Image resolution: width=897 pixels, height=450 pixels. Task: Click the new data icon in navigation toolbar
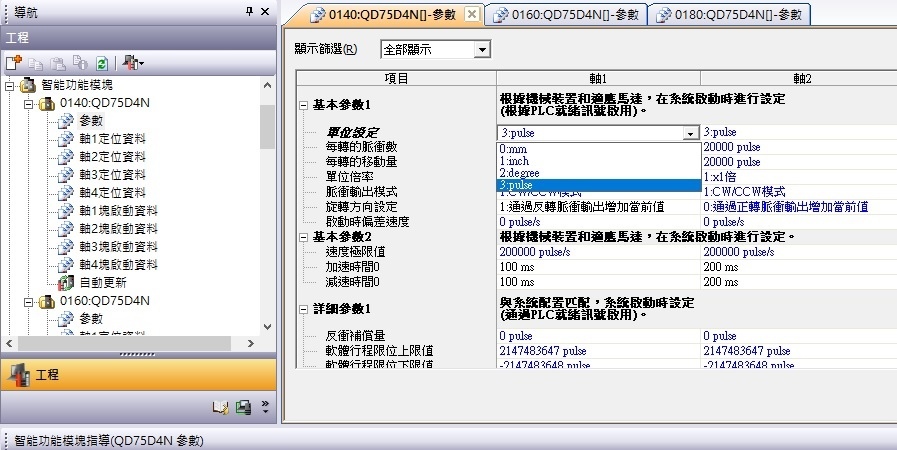click(x=13, y=62)
